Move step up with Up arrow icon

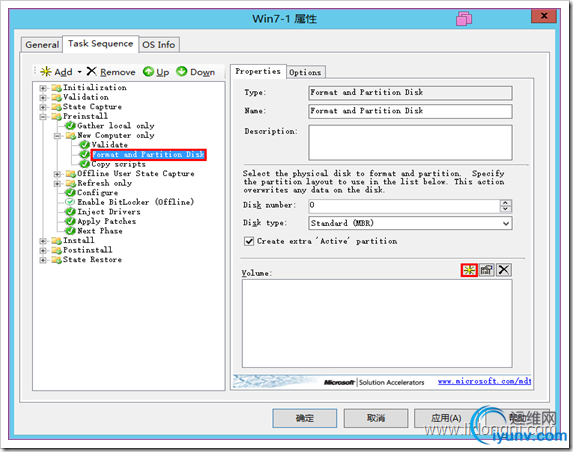(x=148, y=72)
